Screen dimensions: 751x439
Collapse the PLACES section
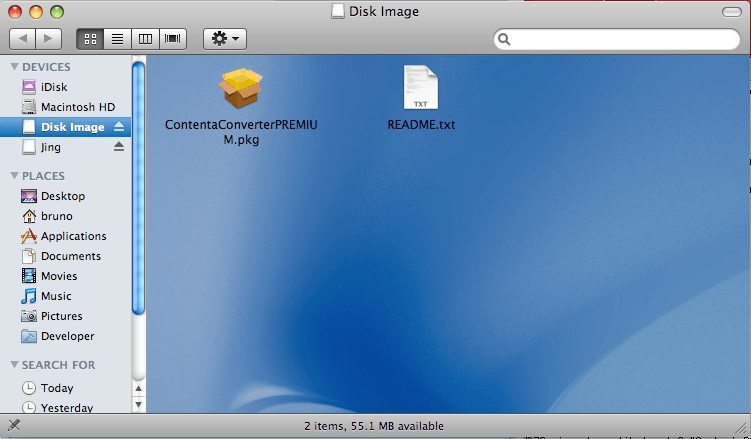(x=14, y=176)
